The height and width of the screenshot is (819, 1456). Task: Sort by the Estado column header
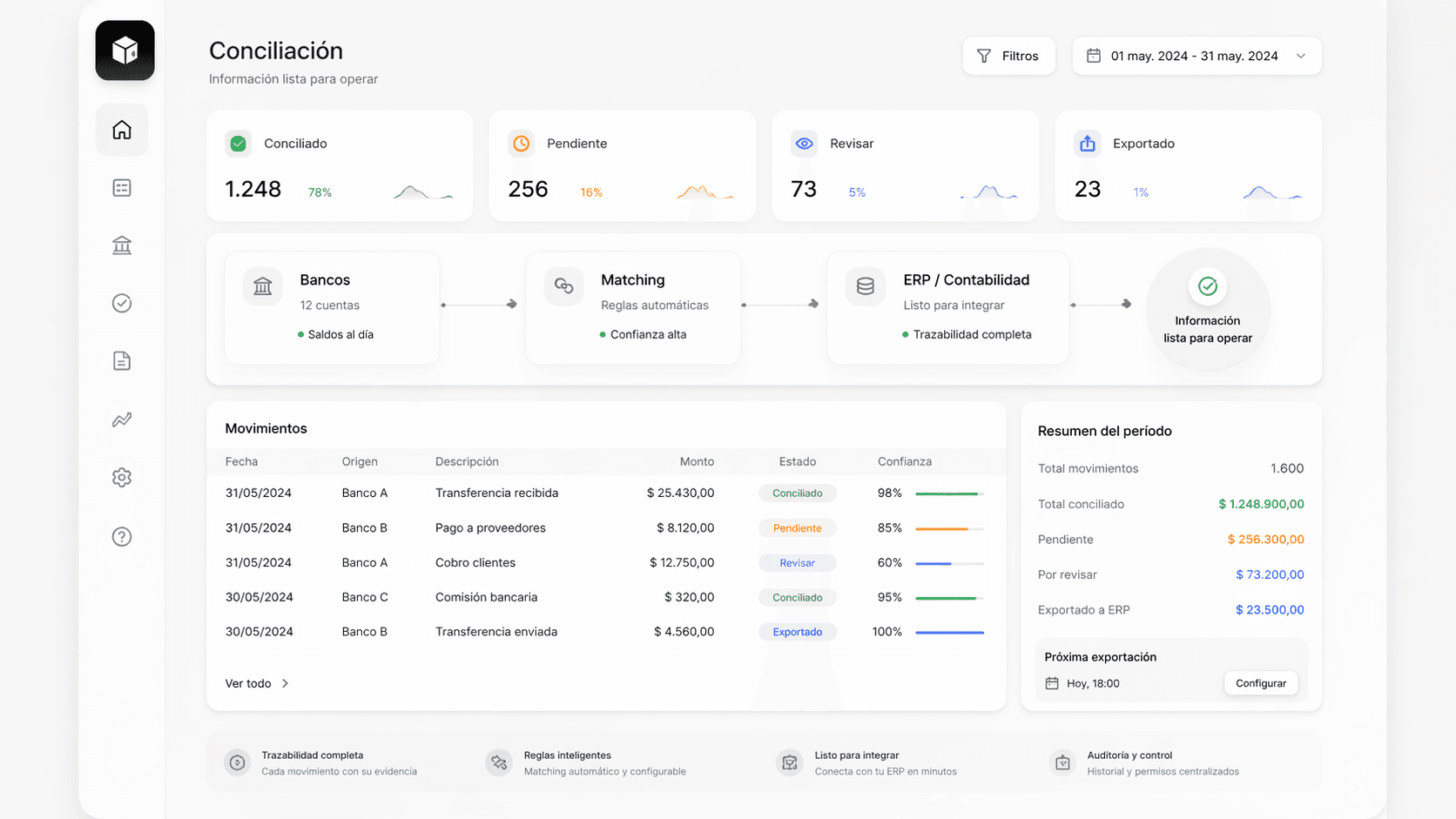click(798, 461)
